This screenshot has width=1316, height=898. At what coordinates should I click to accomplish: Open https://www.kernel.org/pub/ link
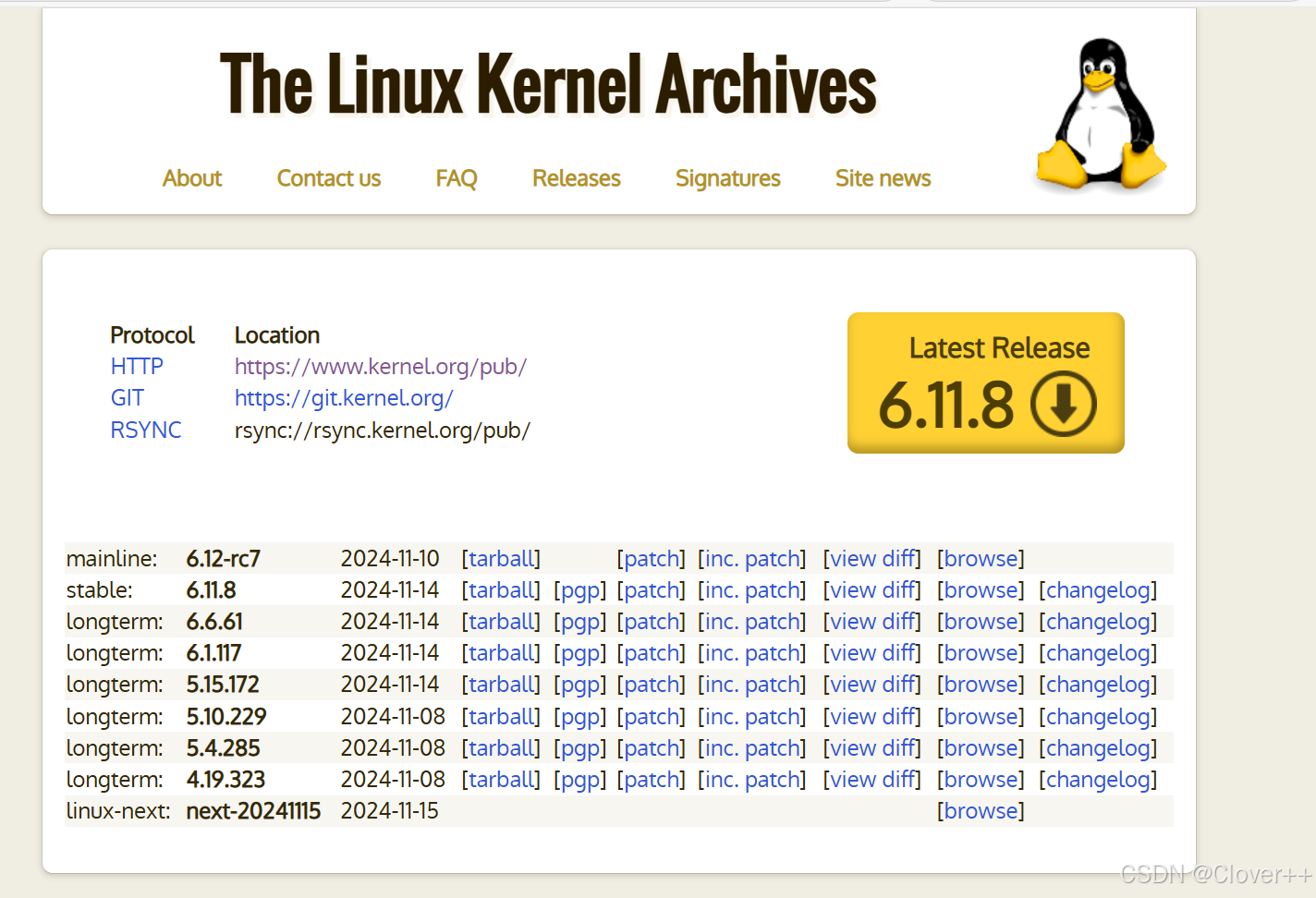(x=381, y=367)
